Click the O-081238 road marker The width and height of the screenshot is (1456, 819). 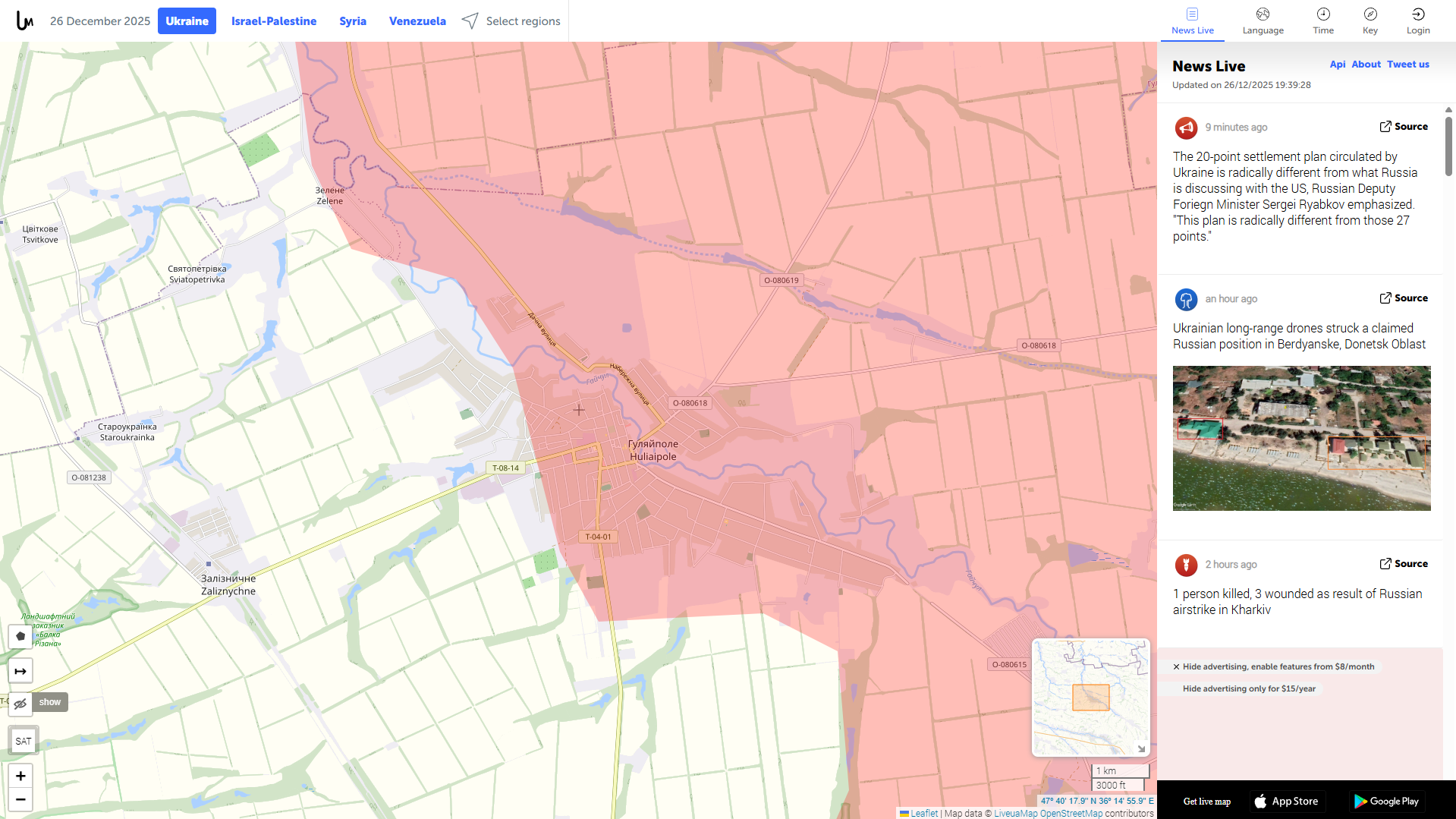(x=89, y=477)
